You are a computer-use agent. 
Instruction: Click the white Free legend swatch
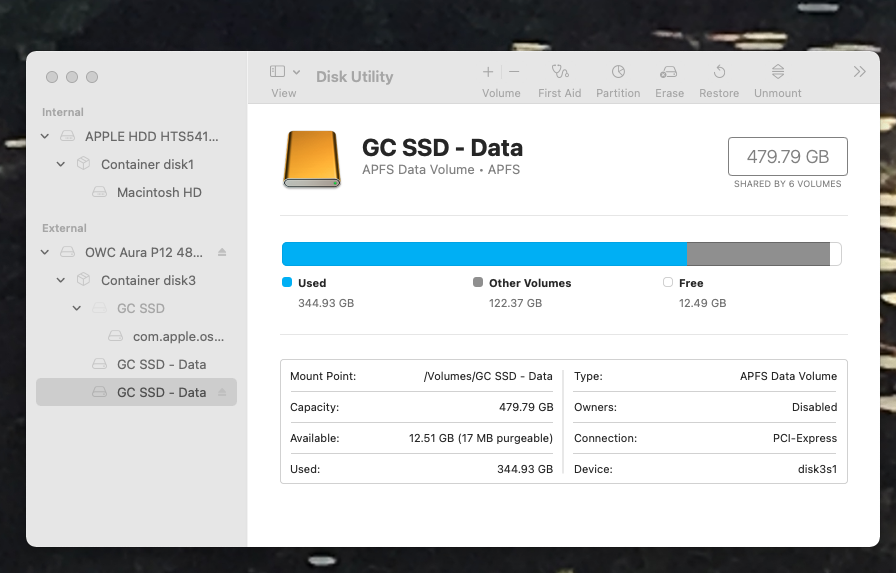(x=667, y=282)
